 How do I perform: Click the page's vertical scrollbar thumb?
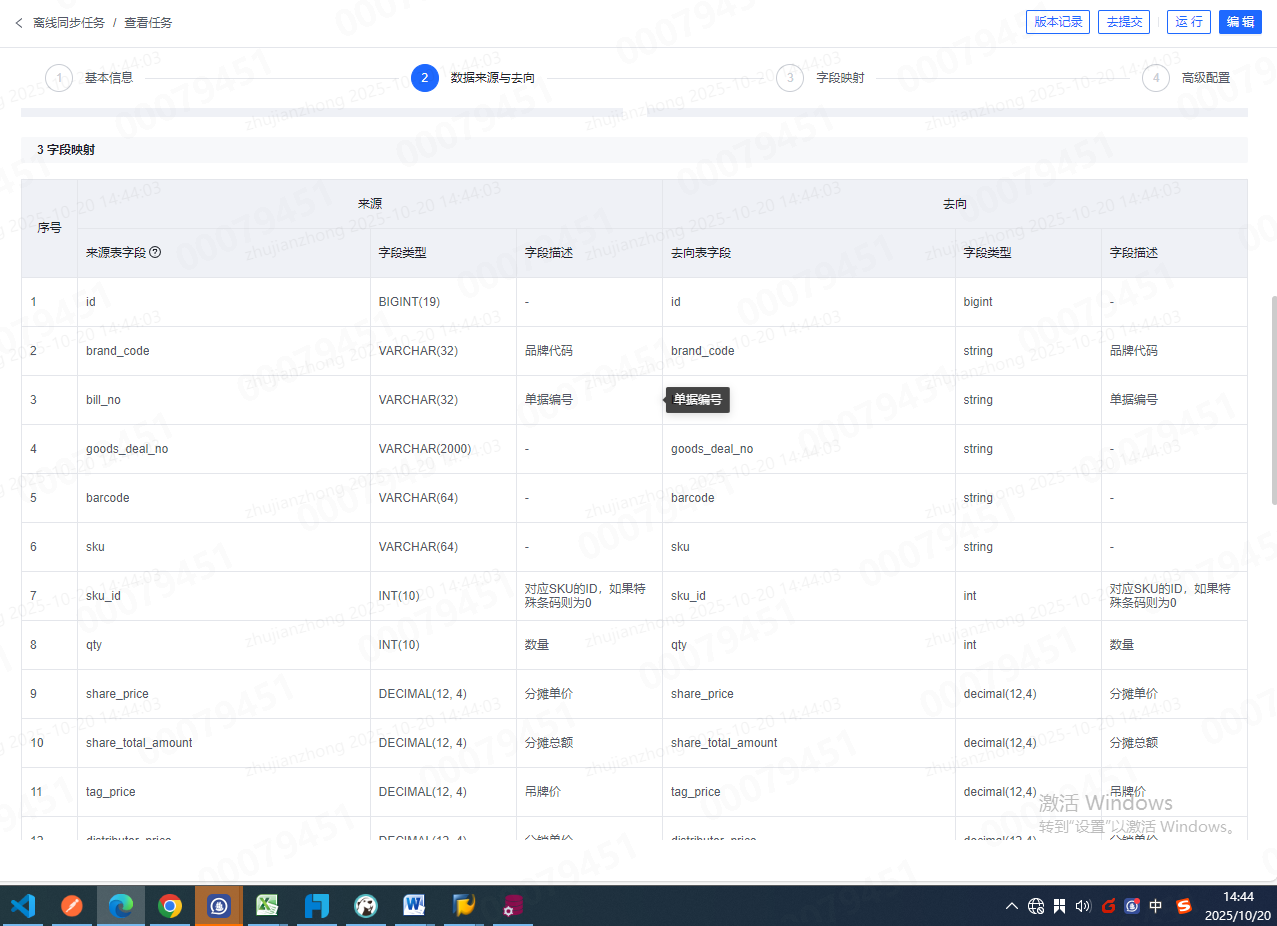tap(1272, 400)
